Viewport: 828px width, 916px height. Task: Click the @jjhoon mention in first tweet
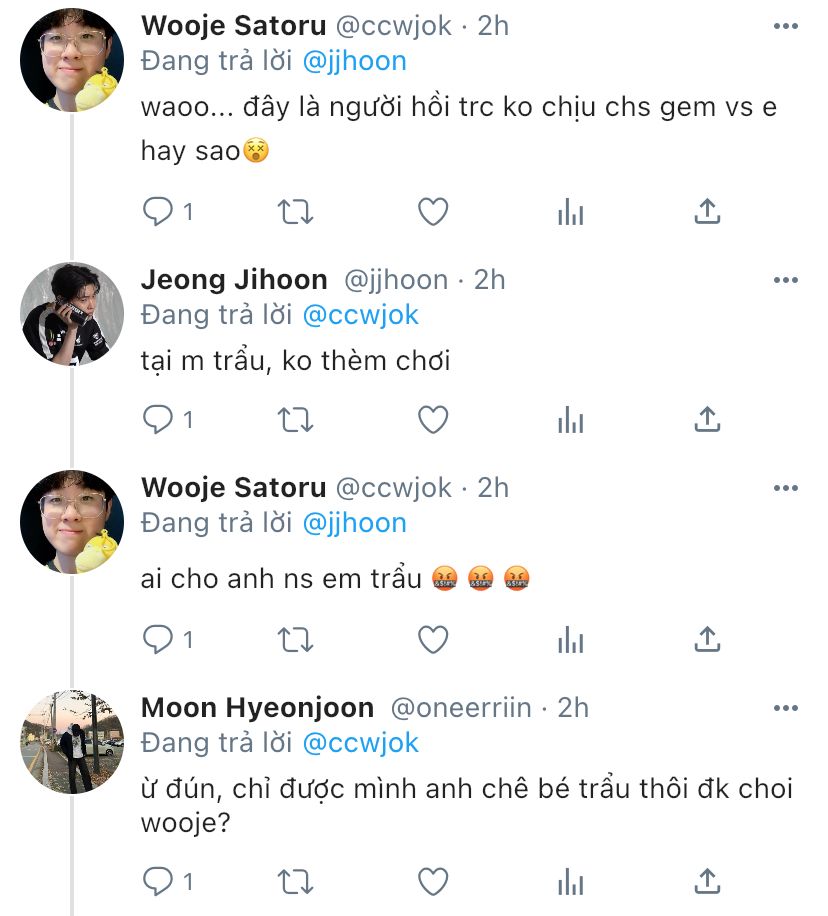355,61
